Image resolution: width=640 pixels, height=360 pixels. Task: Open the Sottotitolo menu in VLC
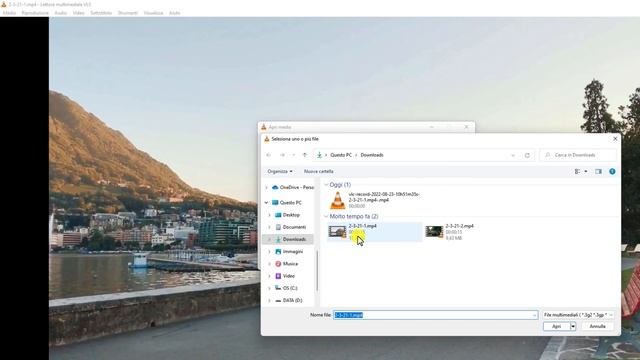coord(101,13)
